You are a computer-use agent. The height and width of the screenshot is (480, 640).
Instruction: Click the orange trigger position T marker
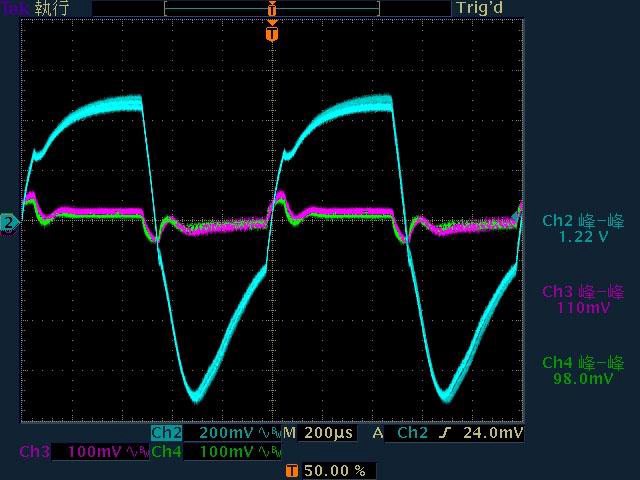tap(271, 34)
